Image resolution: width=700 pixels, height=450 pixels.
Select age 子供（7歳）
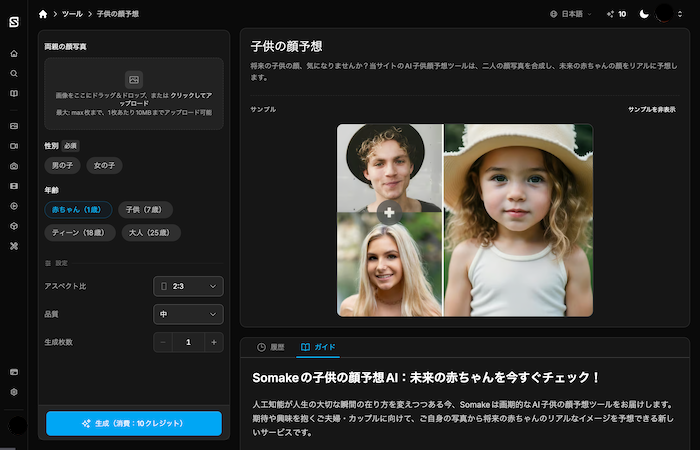coord(146,210)
